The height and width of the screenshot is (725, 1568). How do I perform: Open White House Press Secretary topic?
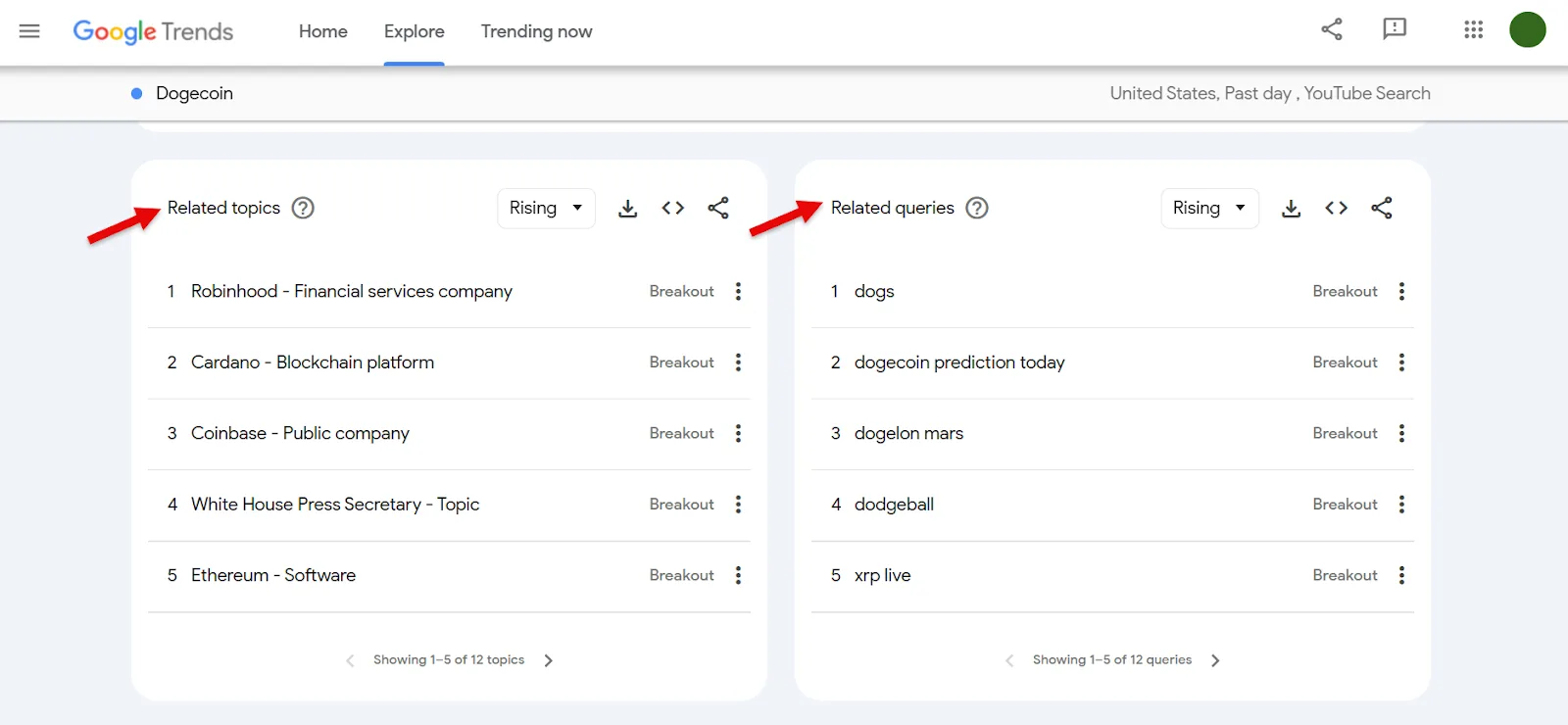[x=335, y=505]
